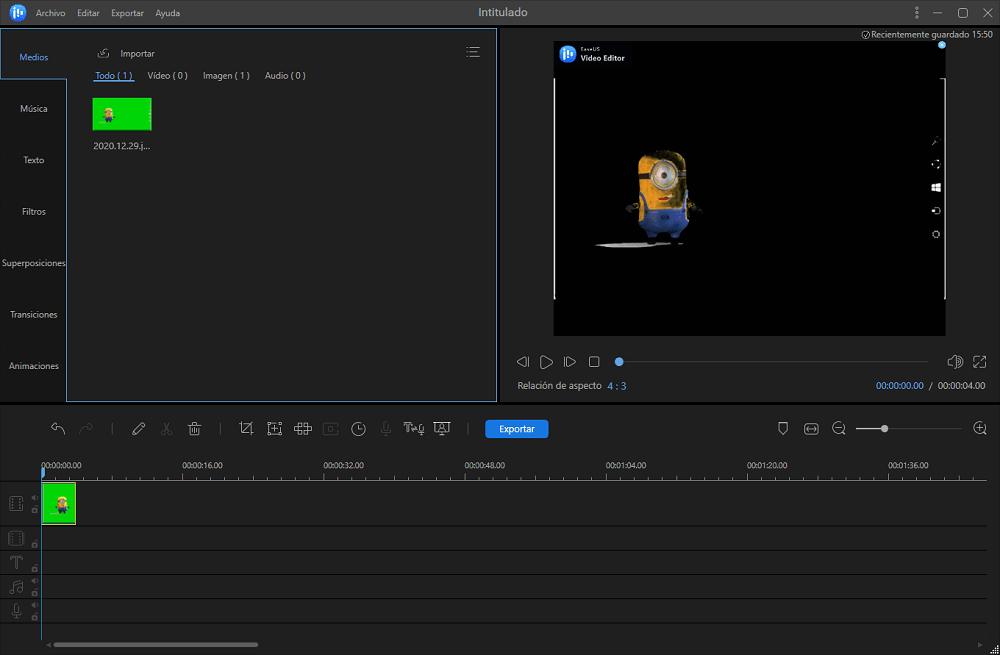Switch to the Vídeo ( 0 ) filter tab
The height and width of the screenshot is (655, 1000).
point(168,75)
